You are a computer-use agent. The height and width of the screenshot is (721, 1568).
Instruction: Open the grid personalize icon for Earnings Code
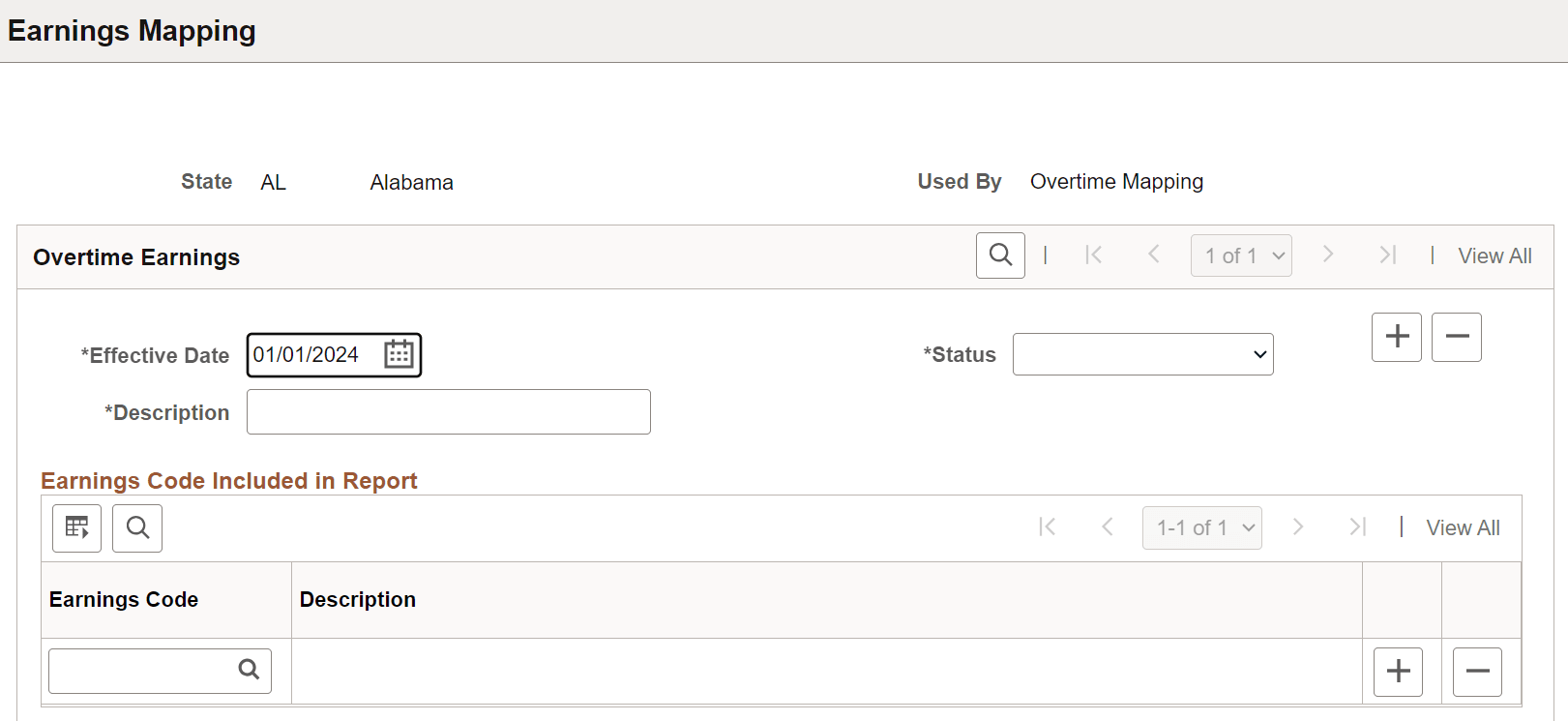76,527
